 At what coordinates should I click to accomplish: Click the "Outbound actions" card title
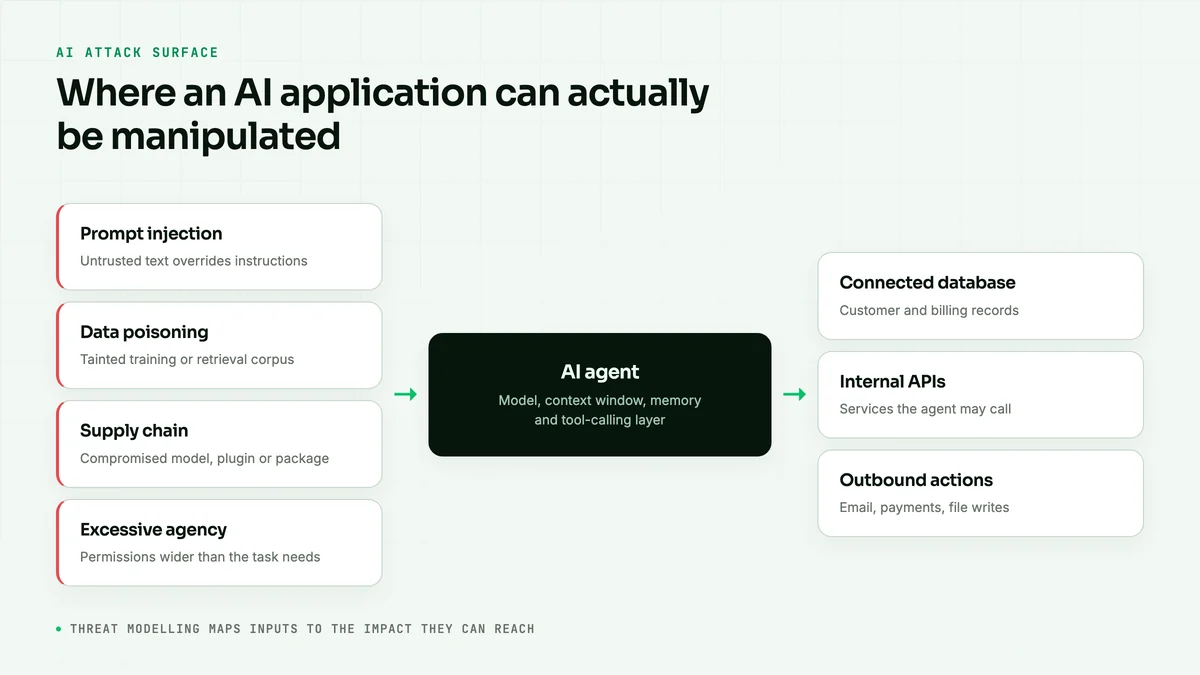coord(916,480)
